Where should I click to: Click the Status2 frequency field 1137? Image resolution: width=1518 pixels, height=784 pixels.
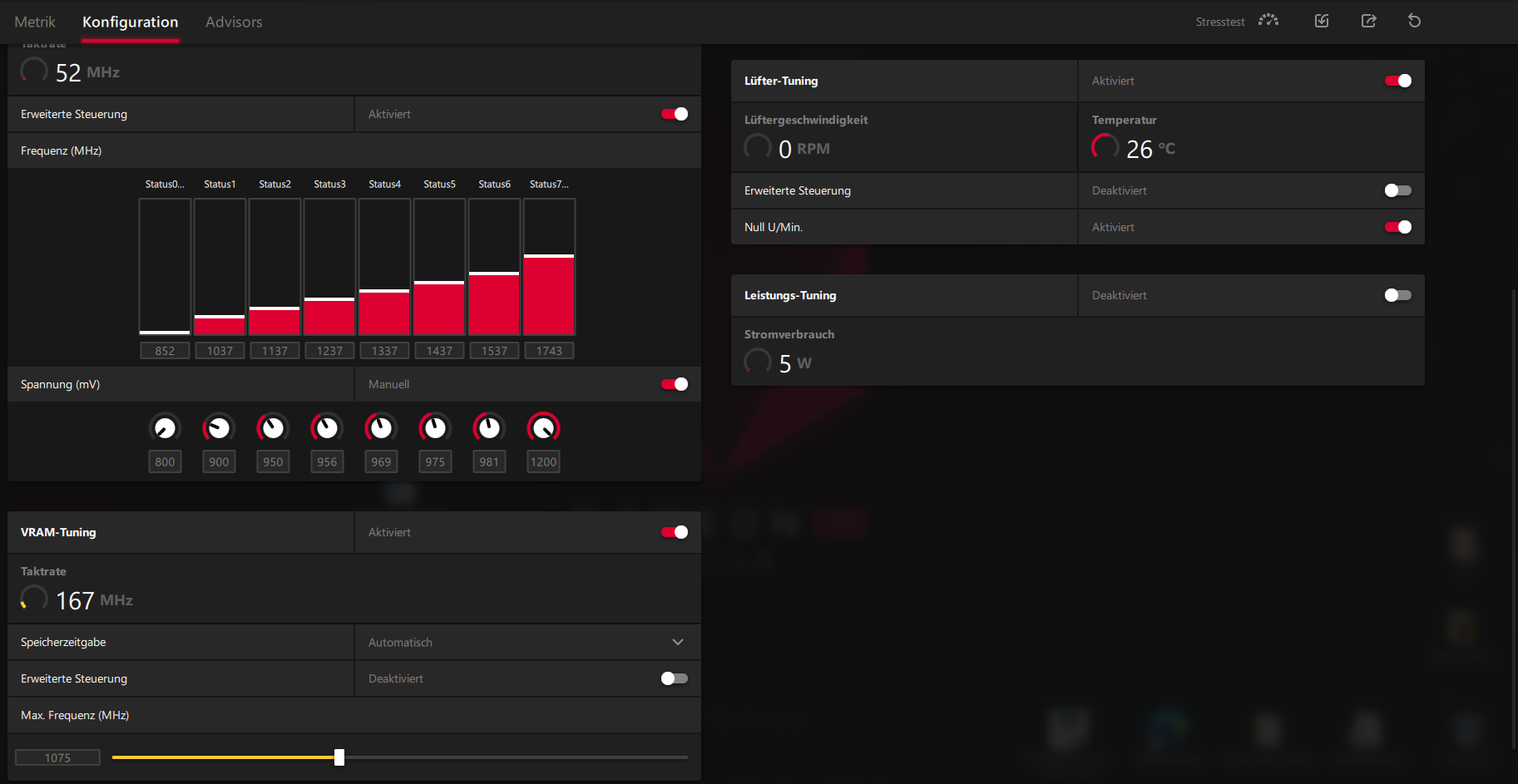pos(274,351)
